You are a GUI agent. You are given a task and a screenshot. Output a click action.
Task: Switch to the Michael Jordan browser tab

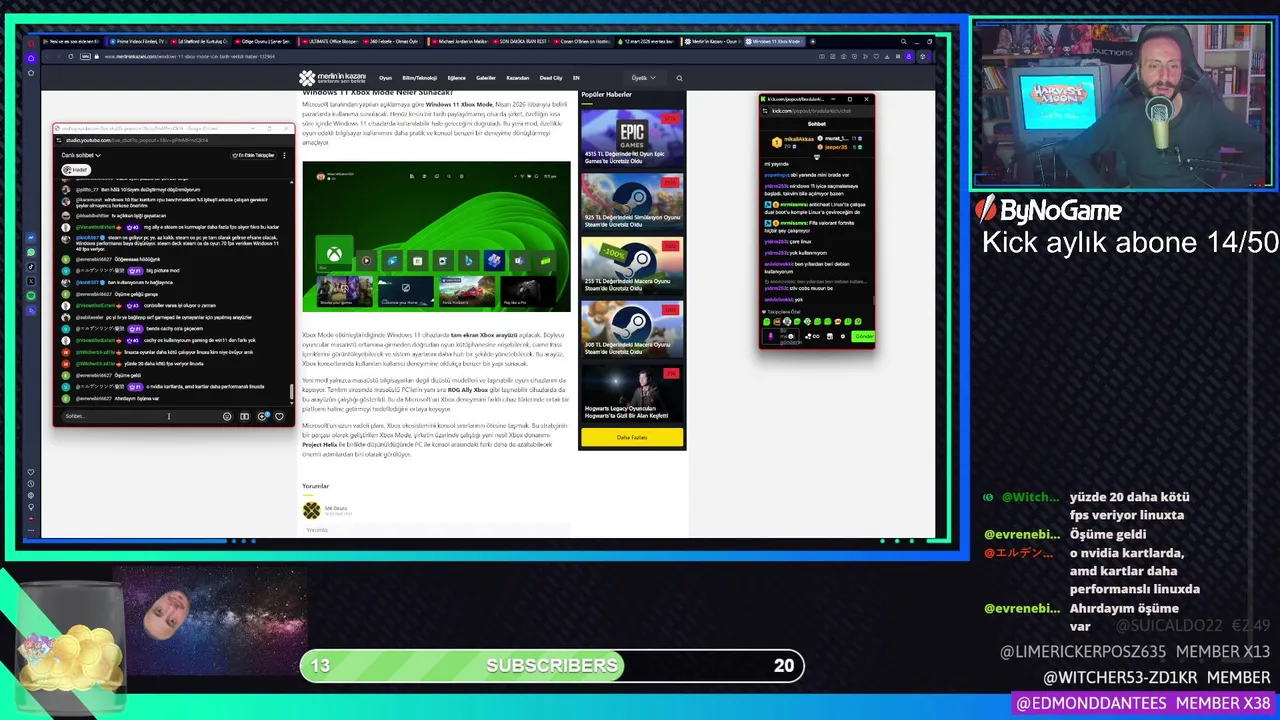[461, 42]
